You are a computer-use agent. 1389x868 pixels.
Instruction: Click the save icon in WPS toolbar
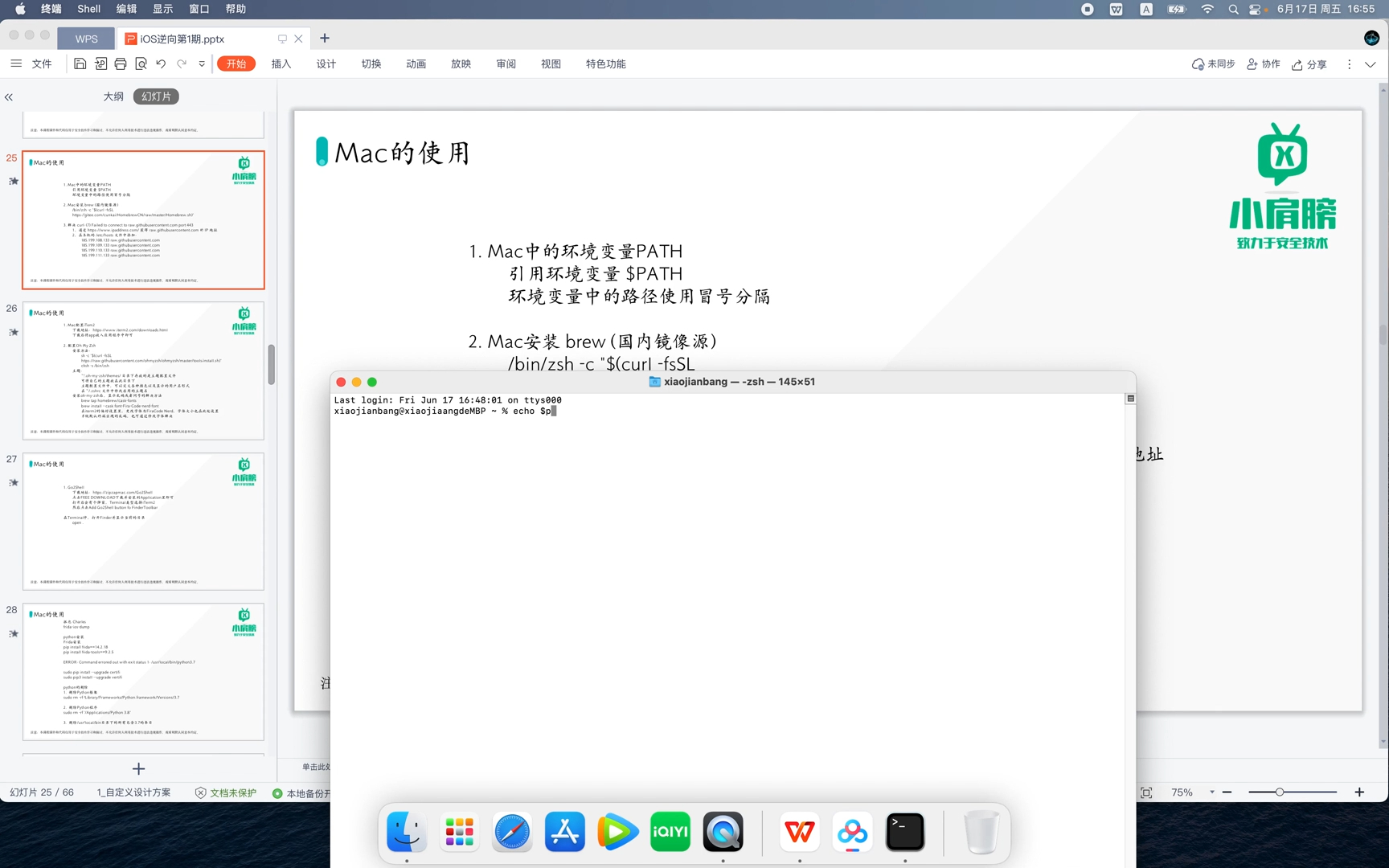(80, 63)
